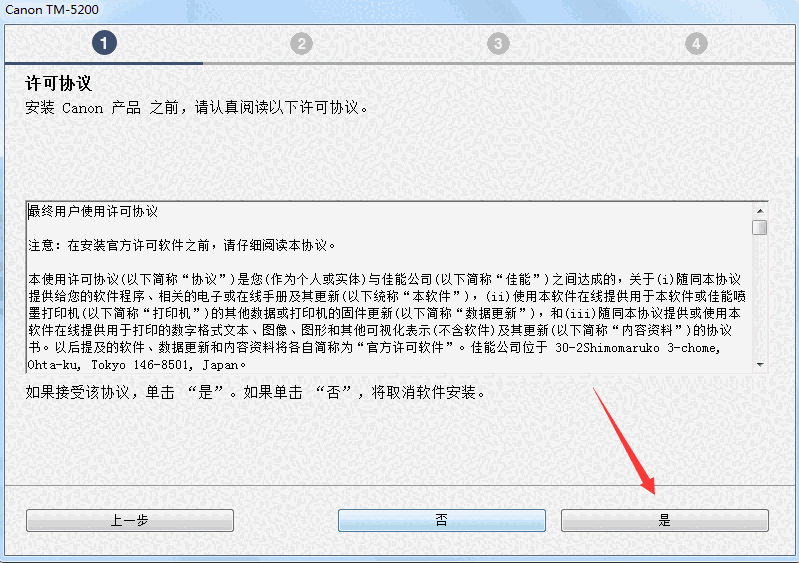799x563 pixels.
Task: Decline the agreement with 否 button
Action: click(x=442, y=520)
